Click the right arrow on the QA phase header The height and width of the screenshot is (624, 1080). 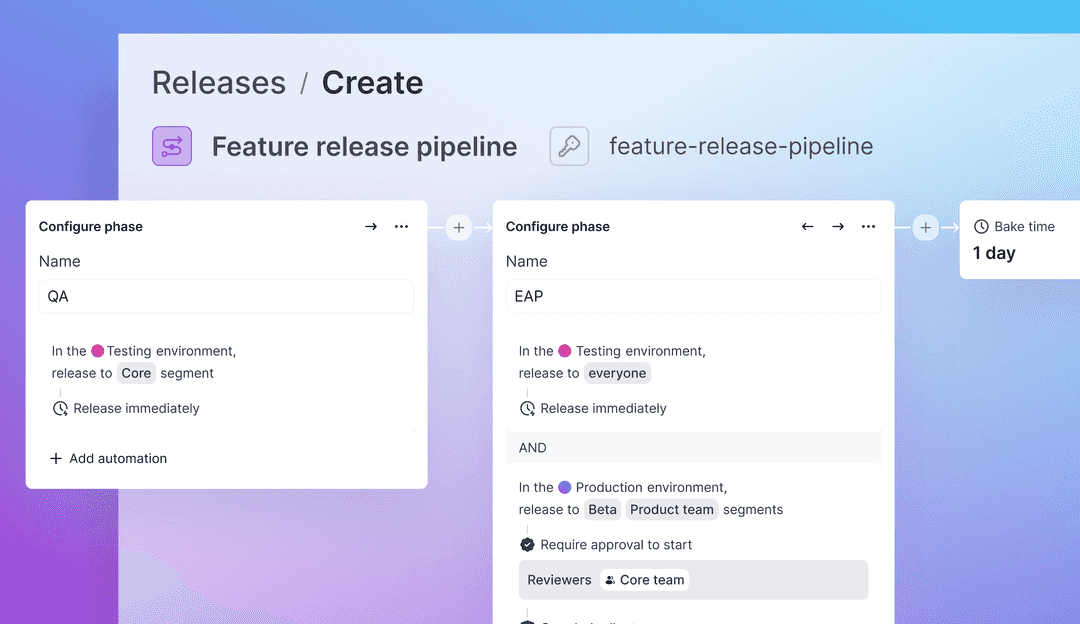click(370, 226)
